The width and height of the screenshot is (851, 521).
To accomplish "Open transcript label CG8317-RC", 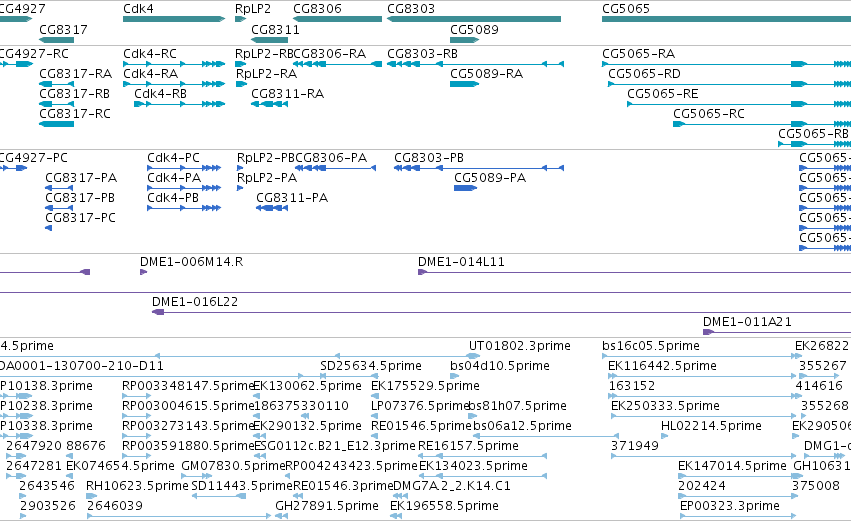I will point(75,114).
